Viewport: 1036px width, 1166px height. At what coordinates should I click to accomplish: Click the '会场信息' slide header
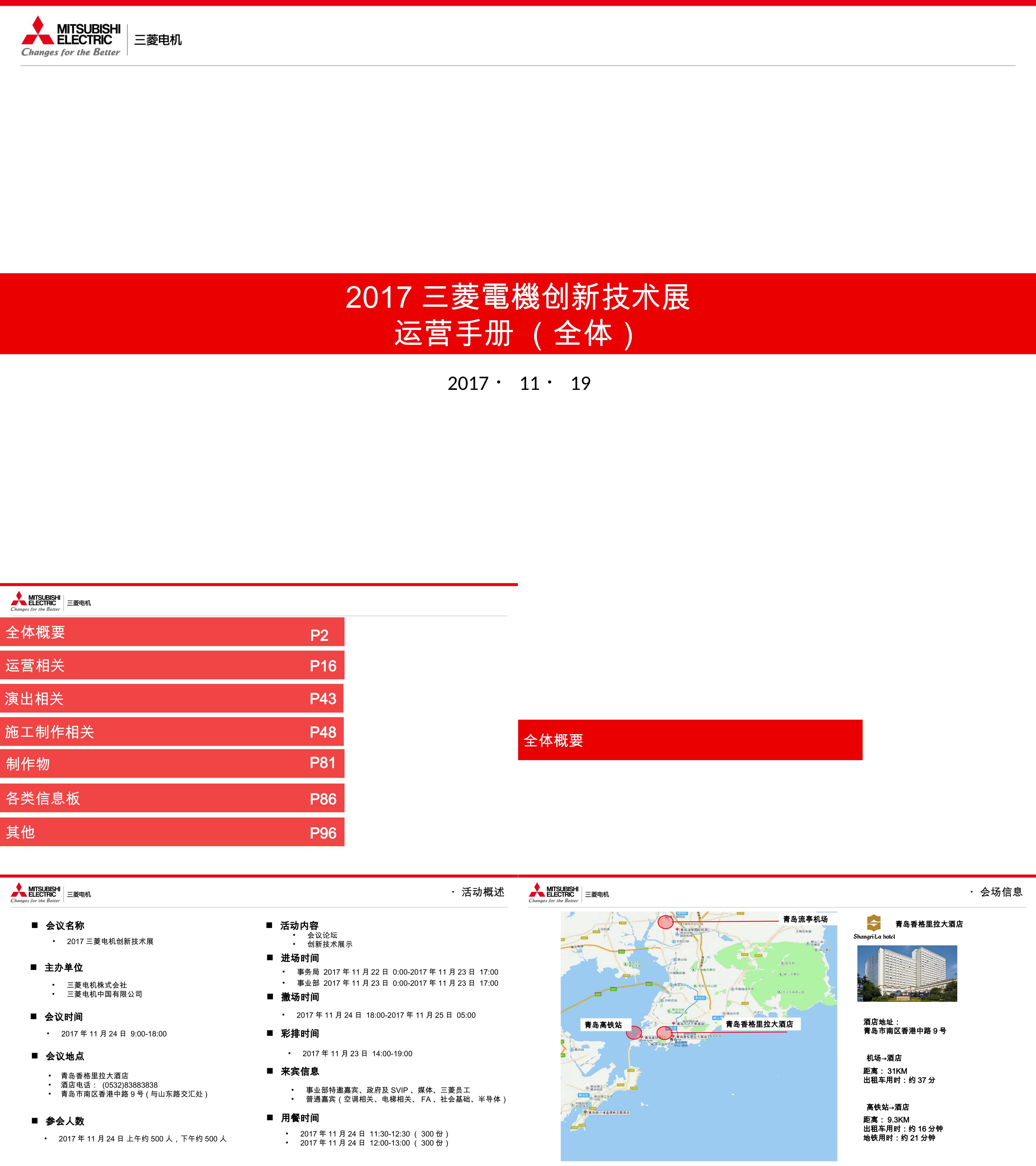tap(1001, 892)
